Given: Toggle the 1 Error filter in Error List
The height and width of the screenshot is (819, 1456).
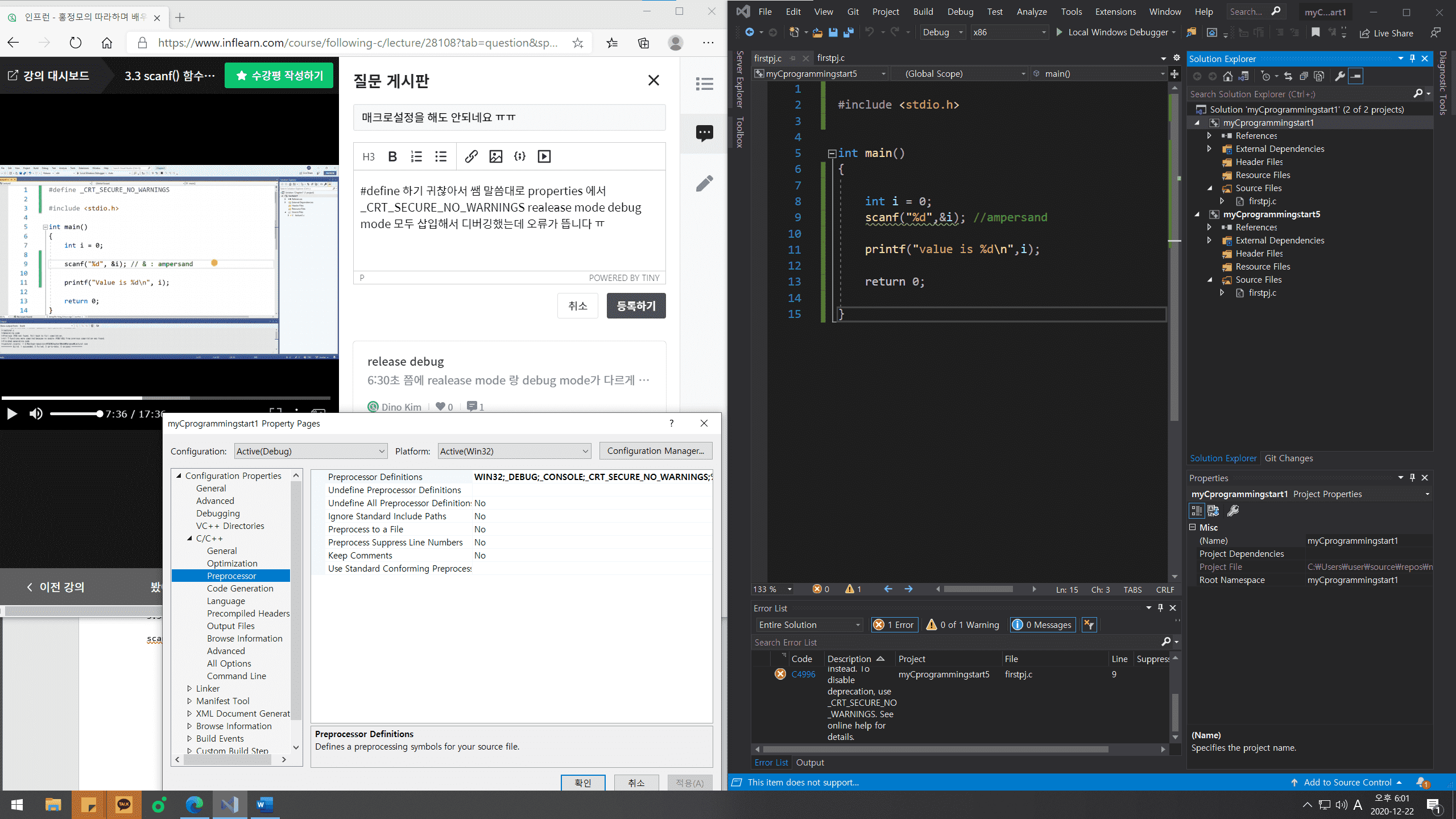Looking at the screenshot, I should [895, 624].
